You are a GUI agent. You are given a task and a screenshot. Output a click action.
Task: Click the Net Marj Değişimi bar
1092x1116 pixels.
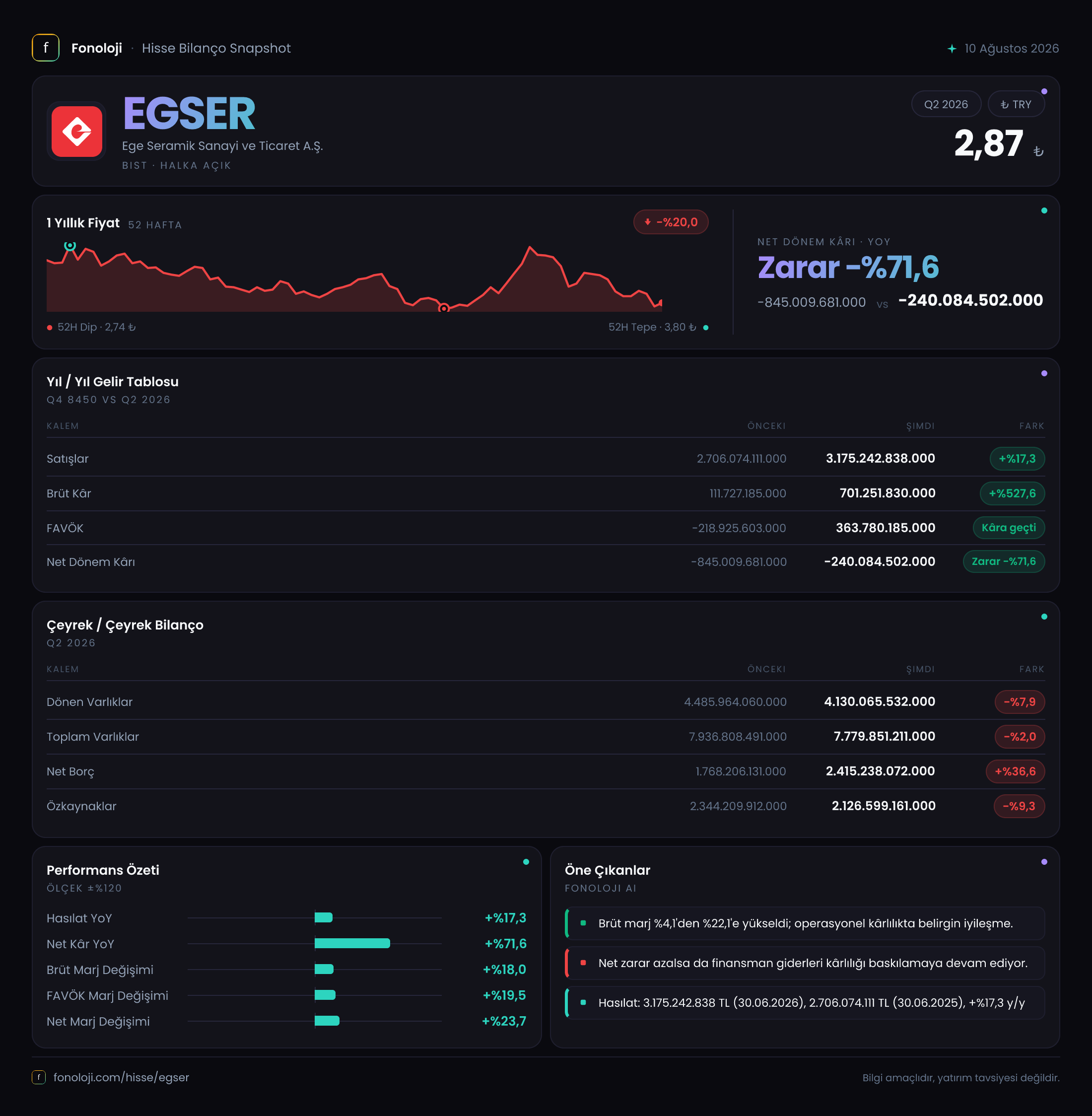click(327, 1021)
